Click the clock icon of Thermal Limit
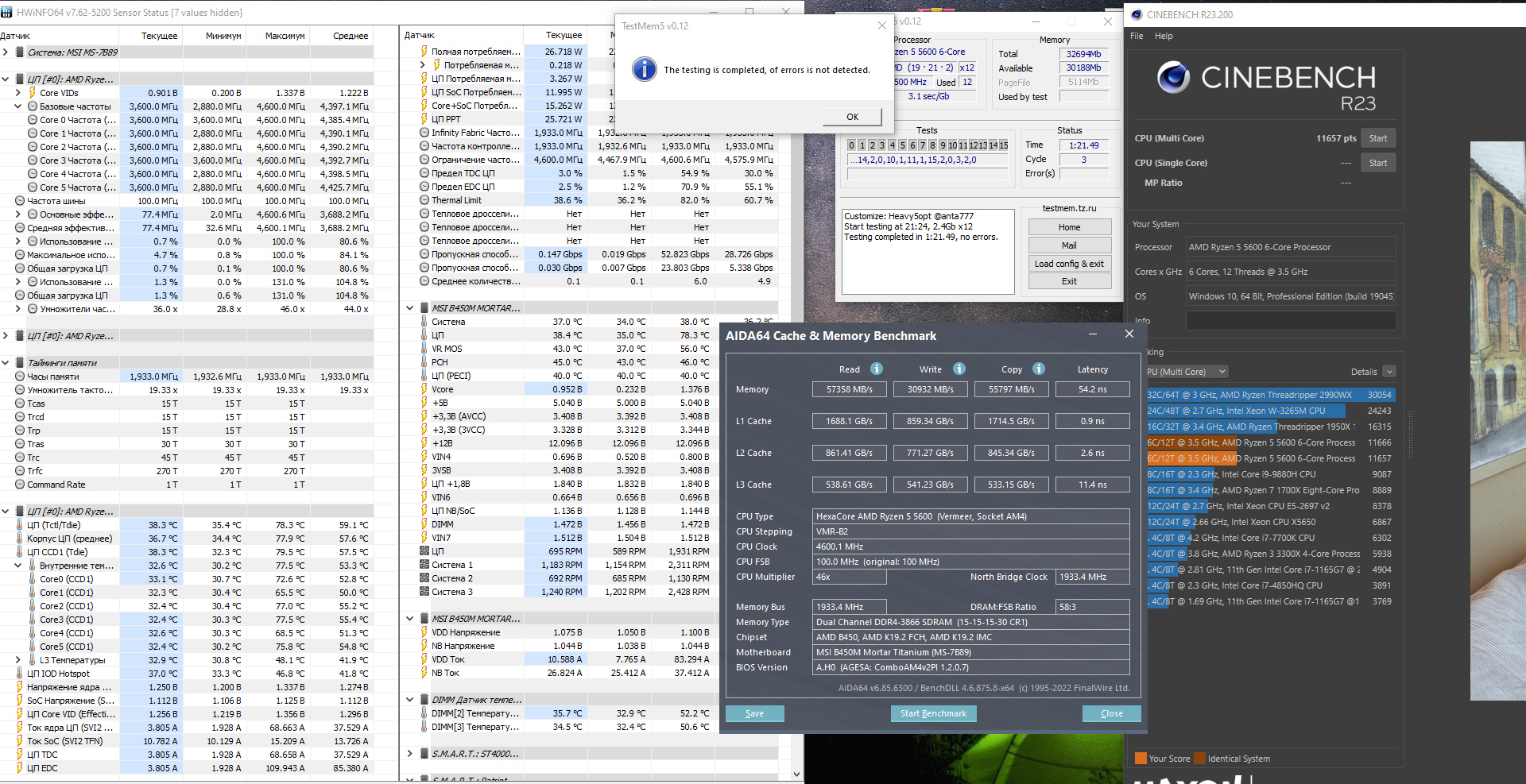This screenshot has width=1526, height=784. (424, 200)
